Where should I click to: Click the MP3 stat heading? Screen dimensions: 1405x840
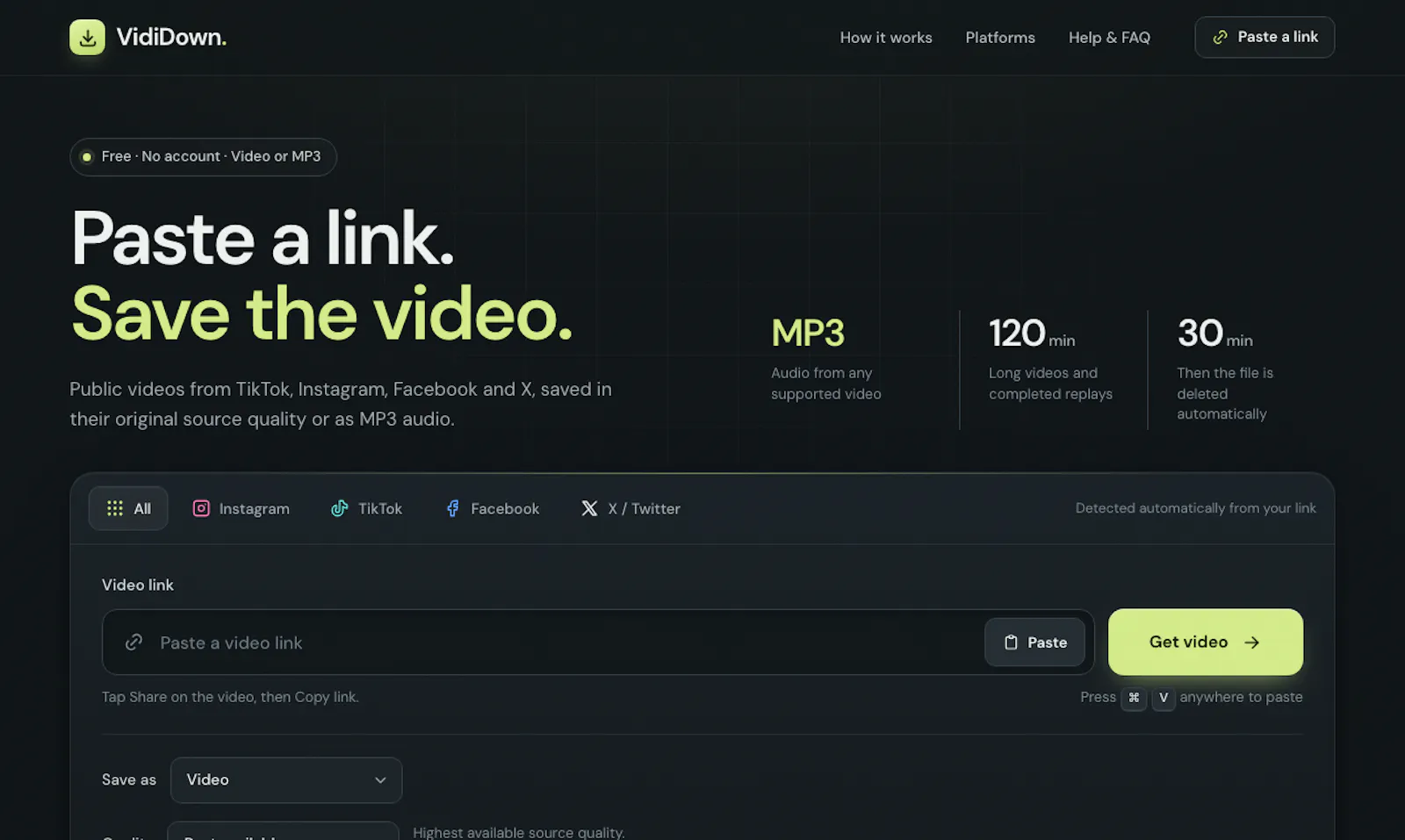[x=808, y=333]
